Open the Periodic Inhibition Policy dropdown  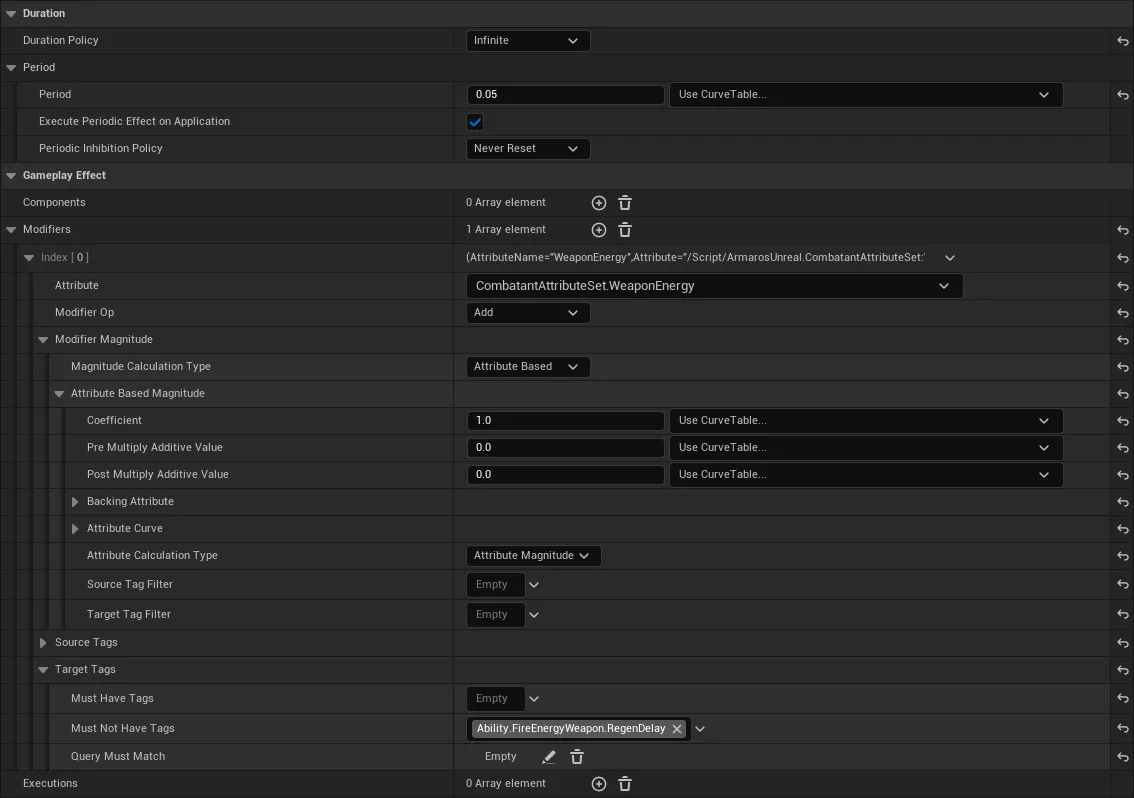[x=528, y=148]
